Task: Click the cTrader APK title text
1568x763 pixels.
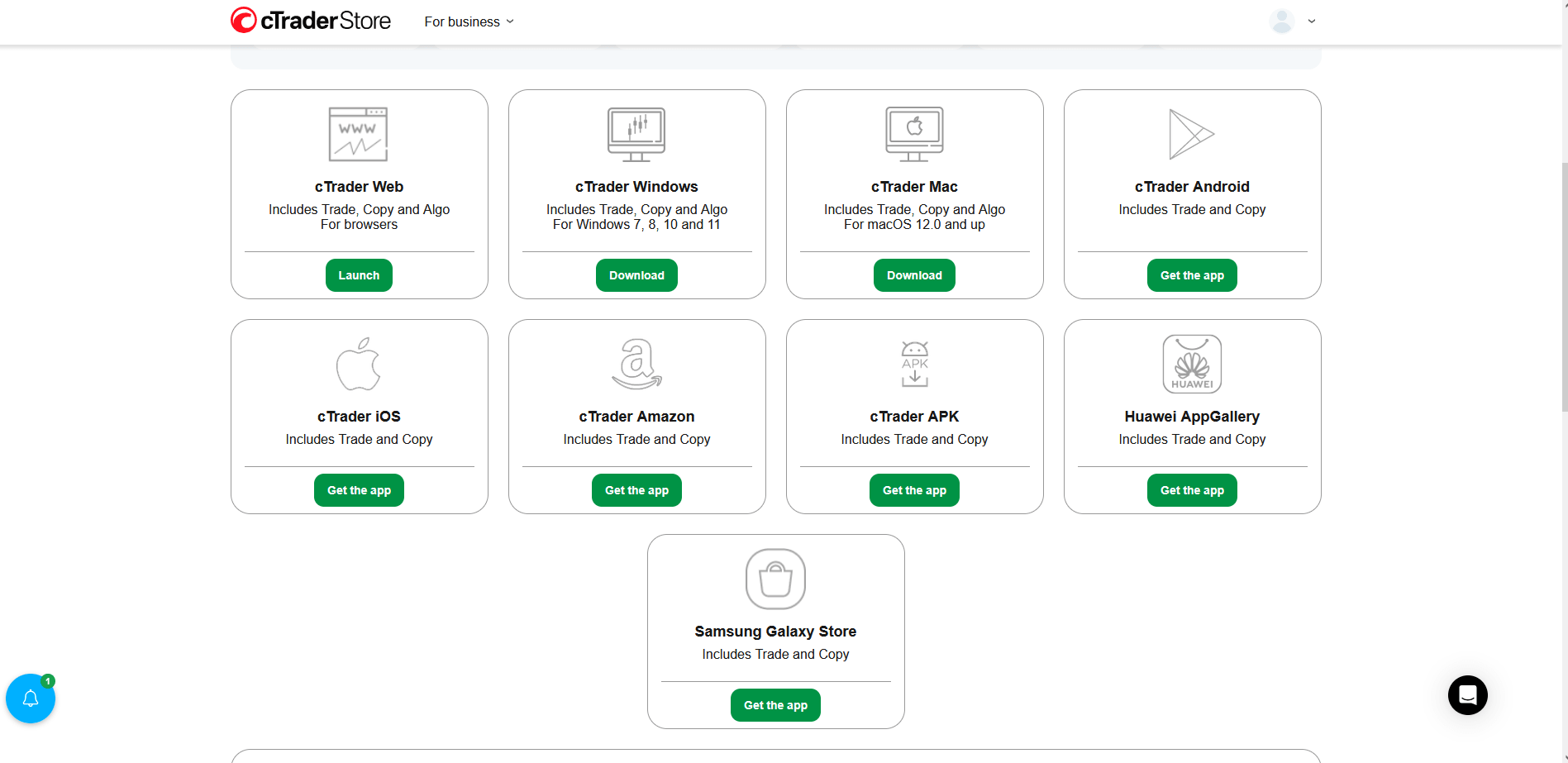Action: 914,417
